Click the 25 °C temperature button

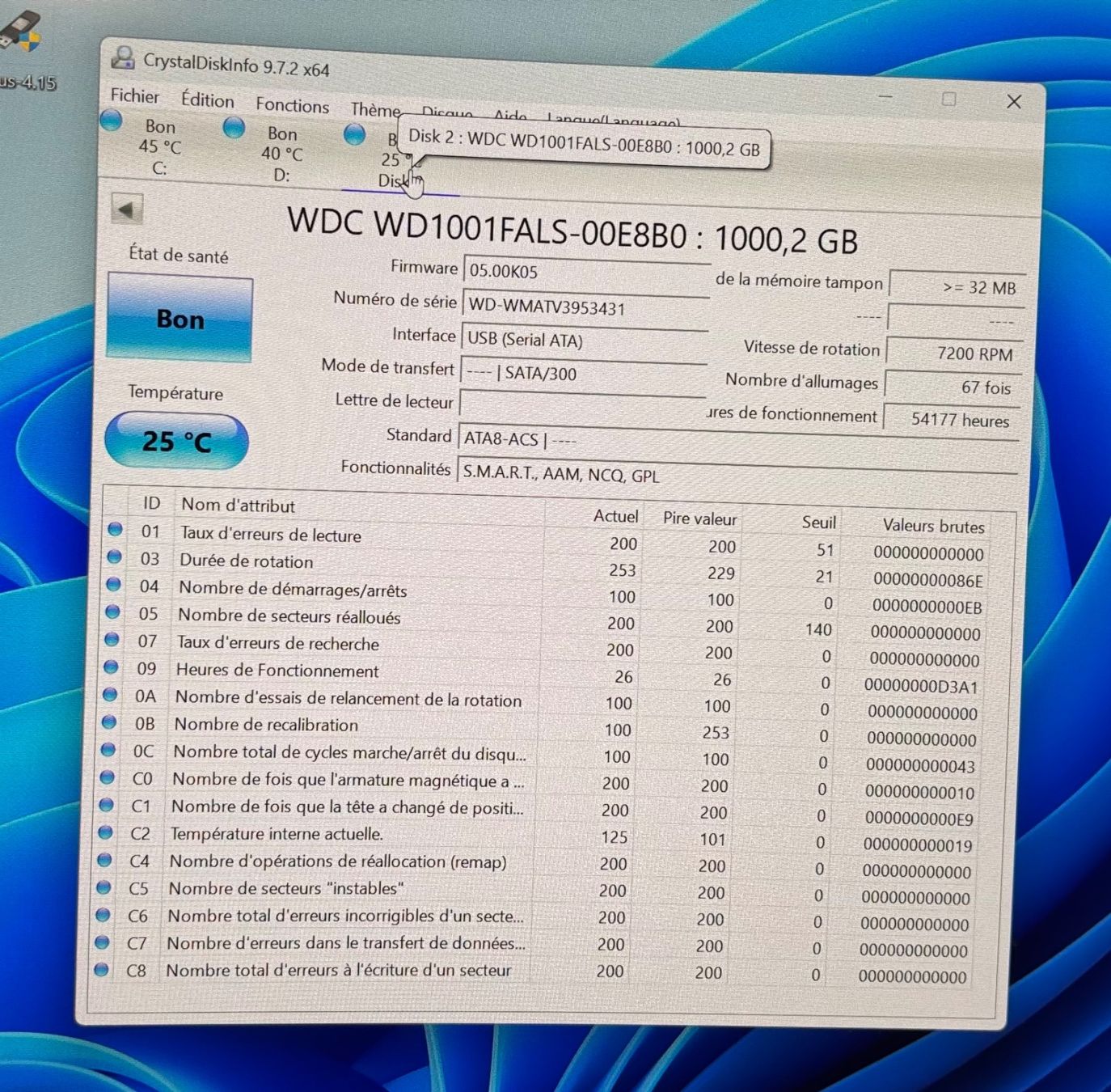[176, 441]
